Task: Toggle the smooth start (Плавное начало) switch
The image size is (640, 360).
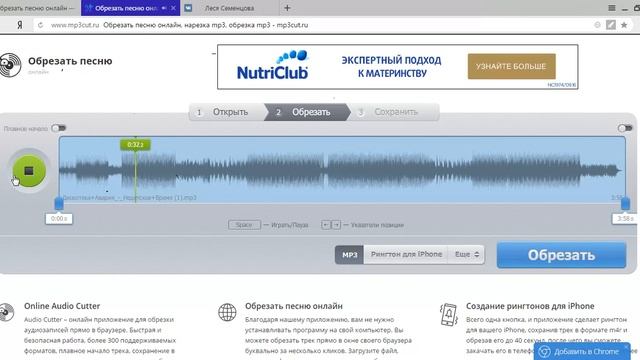Action: point(58,128)
